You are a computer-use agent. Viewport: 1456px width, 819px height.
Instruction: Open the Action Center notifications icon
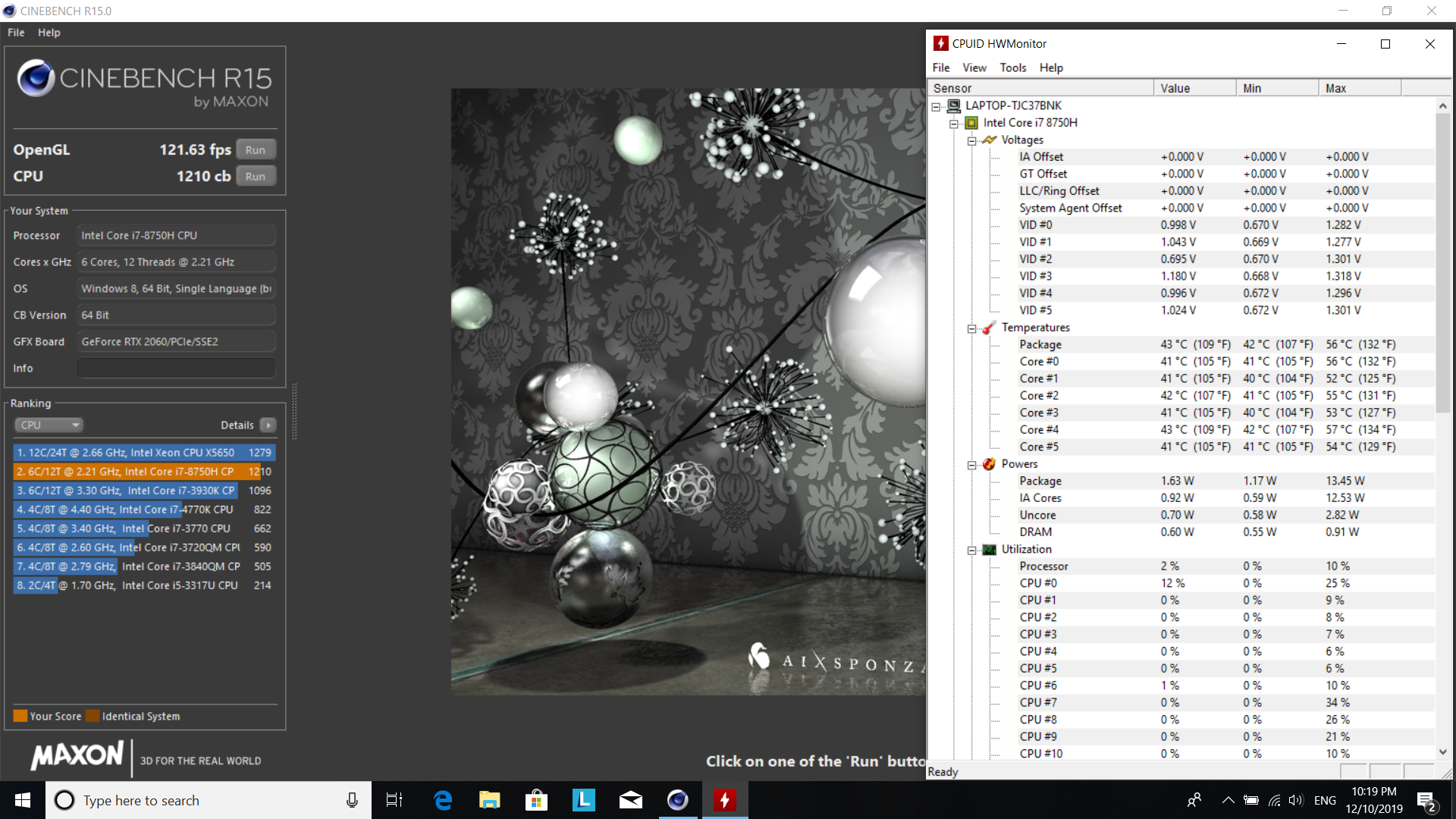[x=1426, y=802]
